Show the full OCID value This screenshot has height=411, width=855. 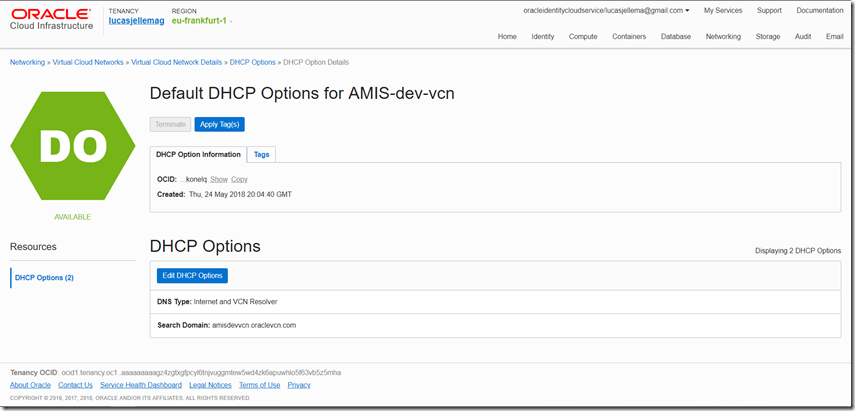[218, 179]
